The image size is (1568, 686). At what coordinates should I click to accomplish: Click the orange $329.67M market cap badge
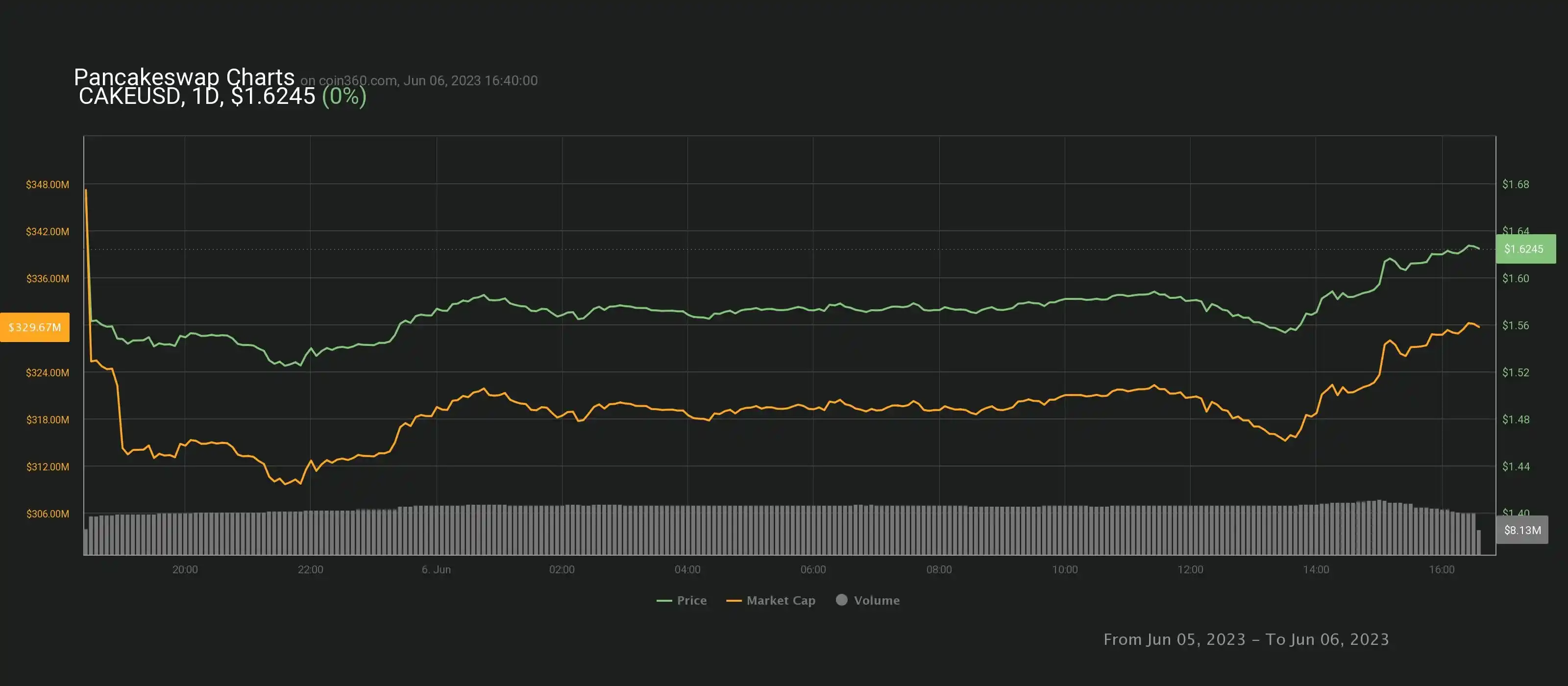(35, 327)
